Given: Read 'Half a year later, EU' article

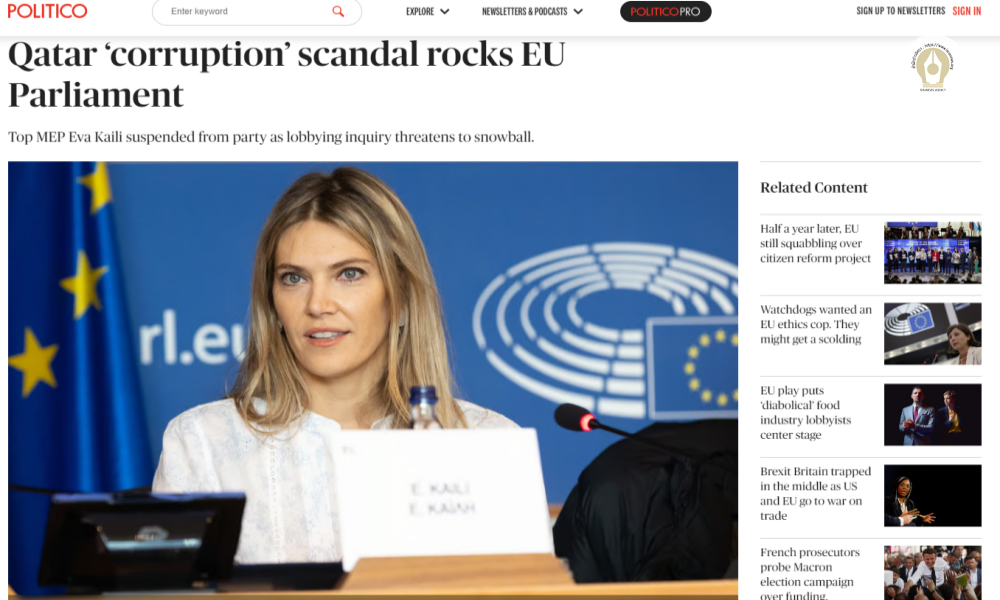Looking at the screenshot, I should coord(815,244).
